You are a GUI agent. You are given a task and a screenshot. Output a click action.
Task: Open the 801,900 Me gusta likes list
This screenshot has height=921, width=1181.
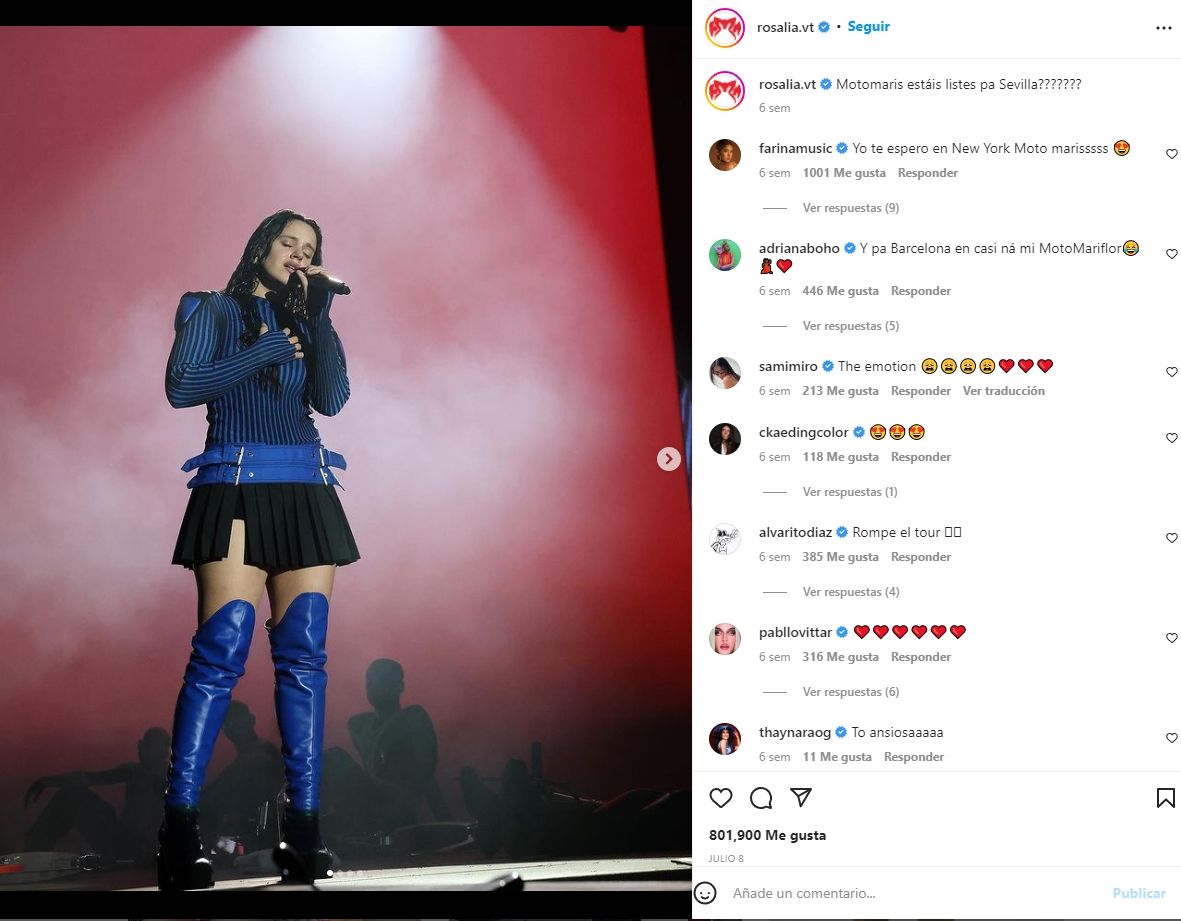pos(767,835)
